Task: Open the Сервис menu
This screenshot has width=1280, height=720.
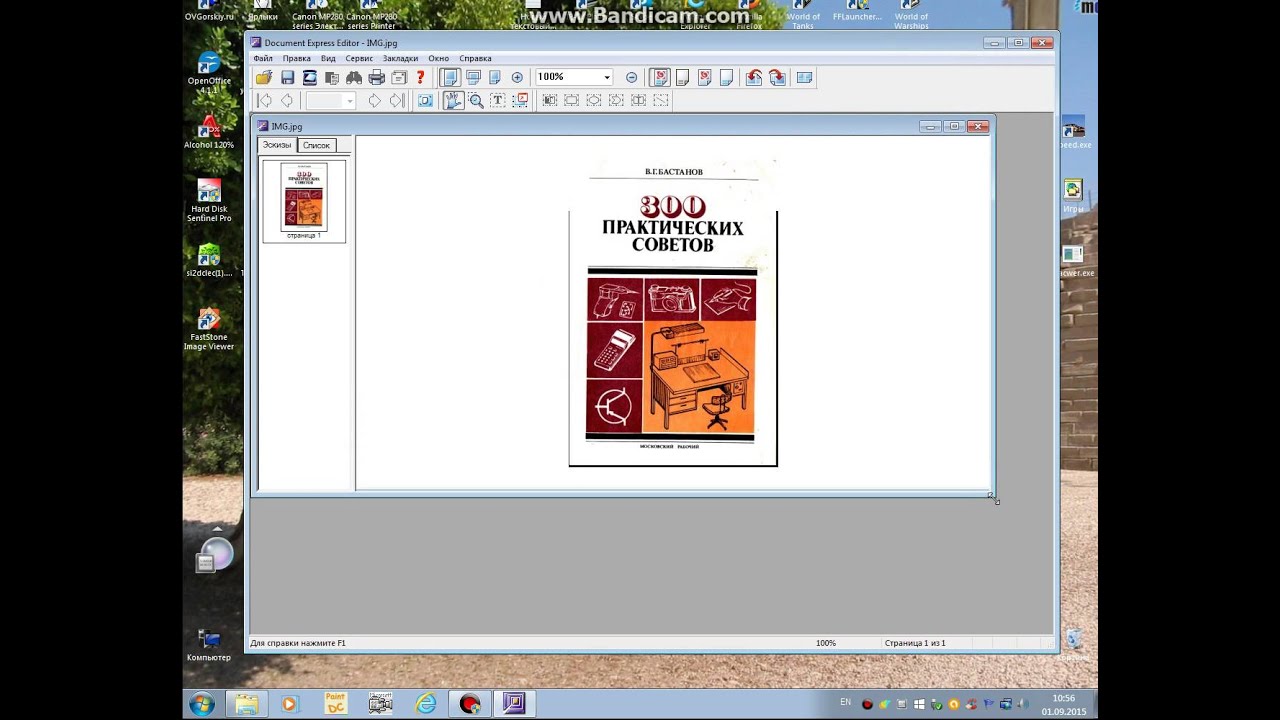Action: point(359,58)
